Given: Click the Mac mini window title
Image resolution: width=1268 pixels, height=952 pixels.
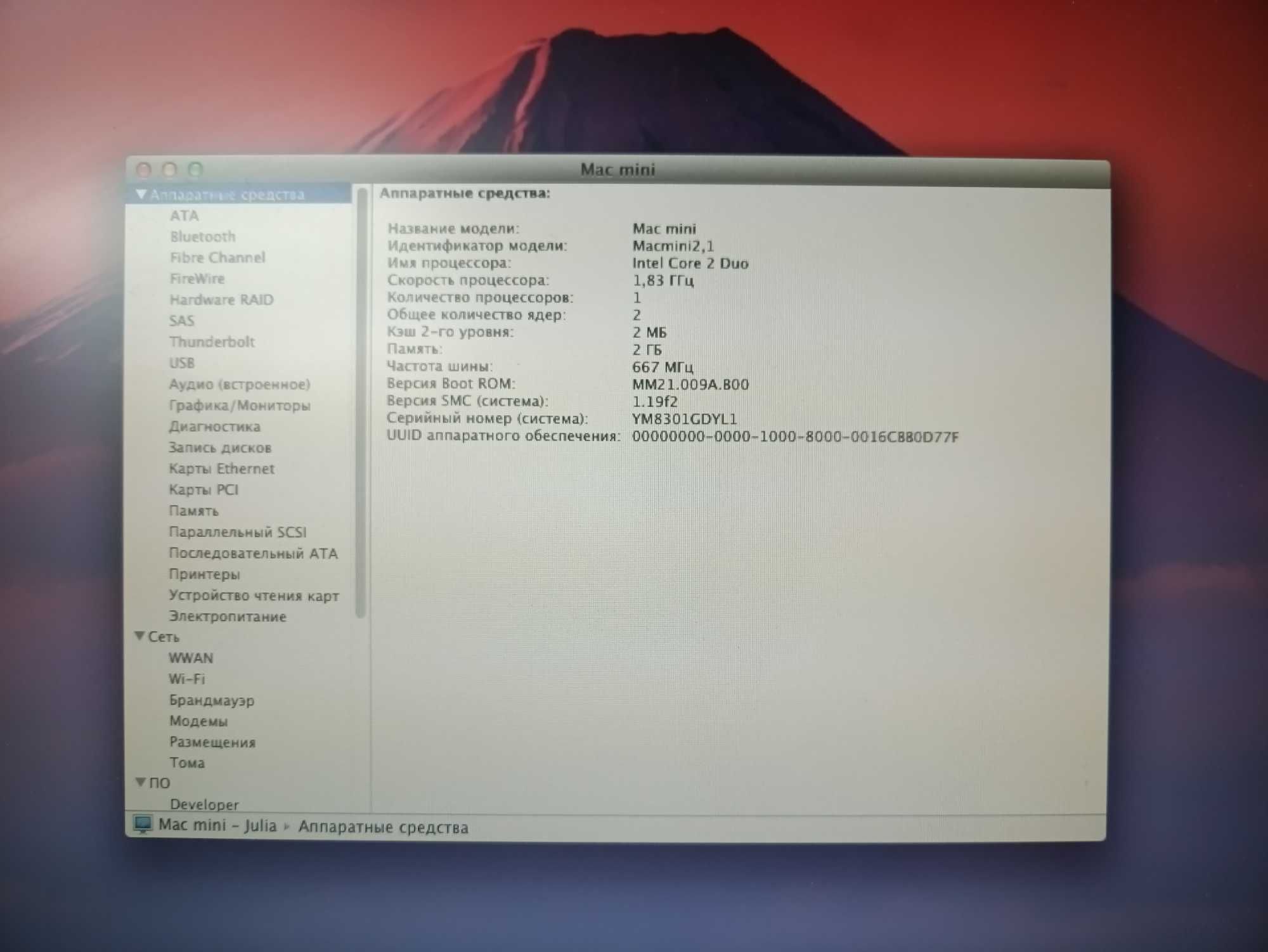Looking at the screenshot, I should click(x=618, y=170).
